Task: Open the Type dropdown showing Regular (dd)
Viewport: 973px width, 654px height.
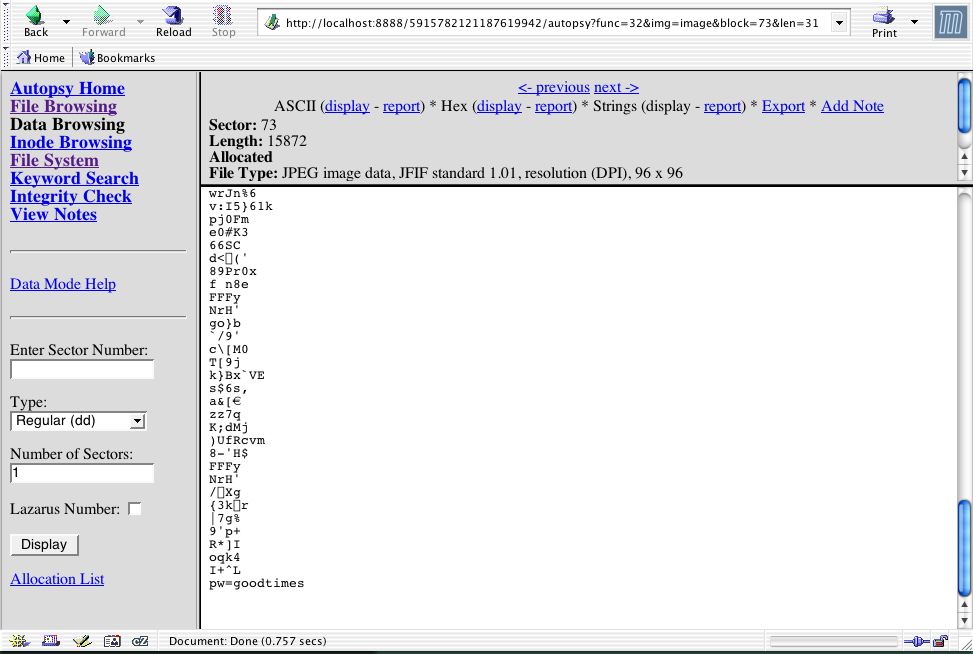Action: (x=78, y=421)
